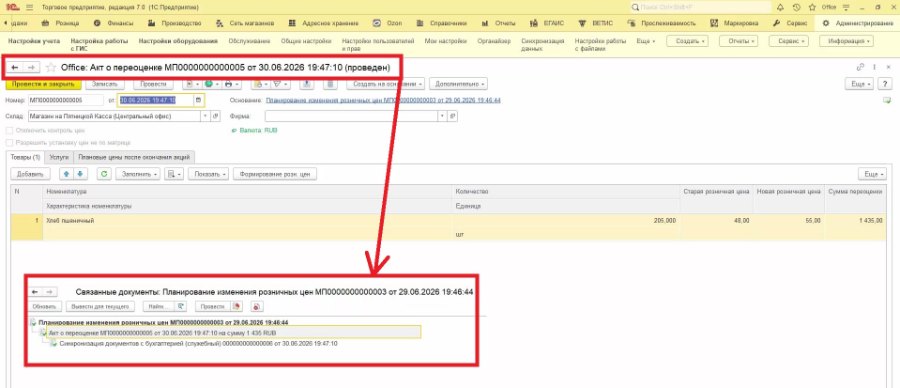Image resolution: width=900 pixels, height=388 pixels.
Task: Move the goods row up with blue arrow
Action: click(x=67, y=173)
